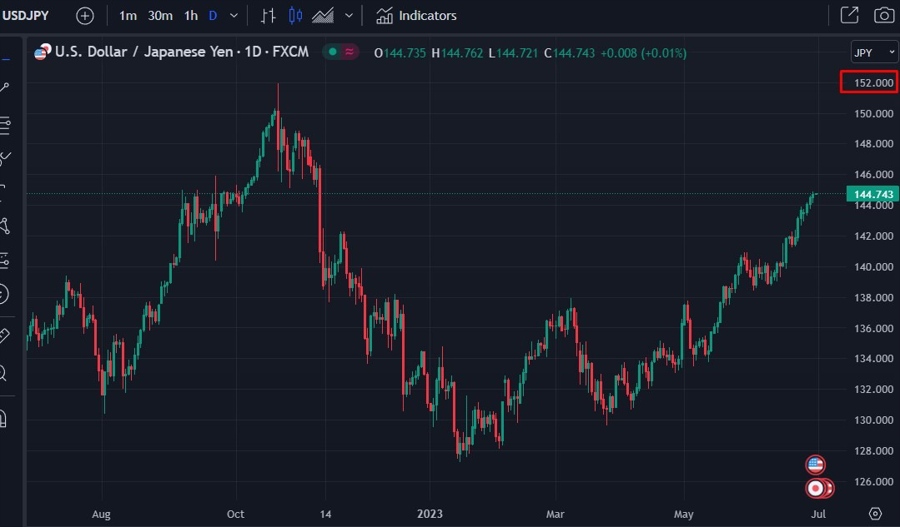Click the H144.762 high value
This screenshot has height=527, width=900.
(457, 53)
